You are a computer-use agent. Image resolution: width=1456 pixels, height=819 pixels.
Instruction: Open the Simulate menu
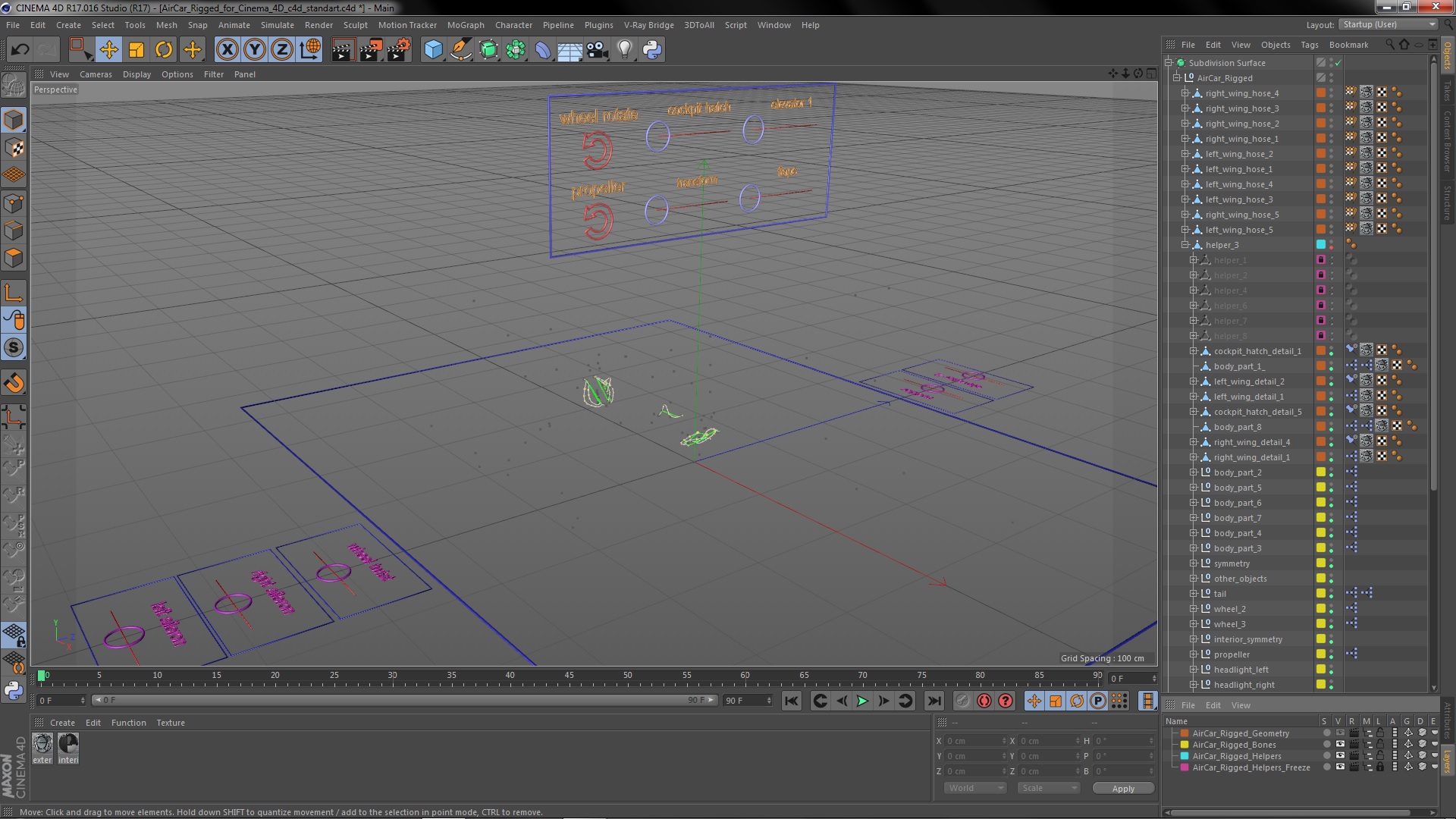(278, 25)
